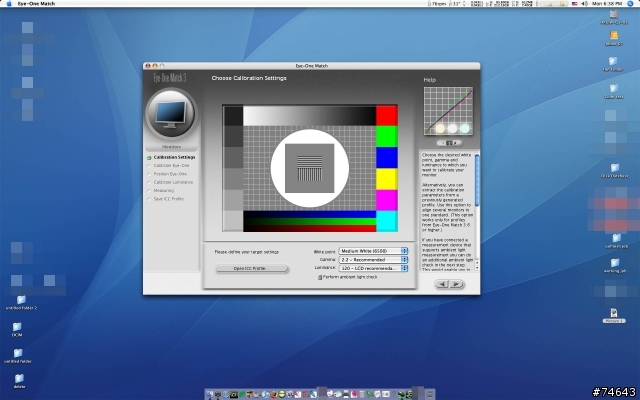
Task: Click the volume icon in the menu bar
Action: click(x=584, y=3)
